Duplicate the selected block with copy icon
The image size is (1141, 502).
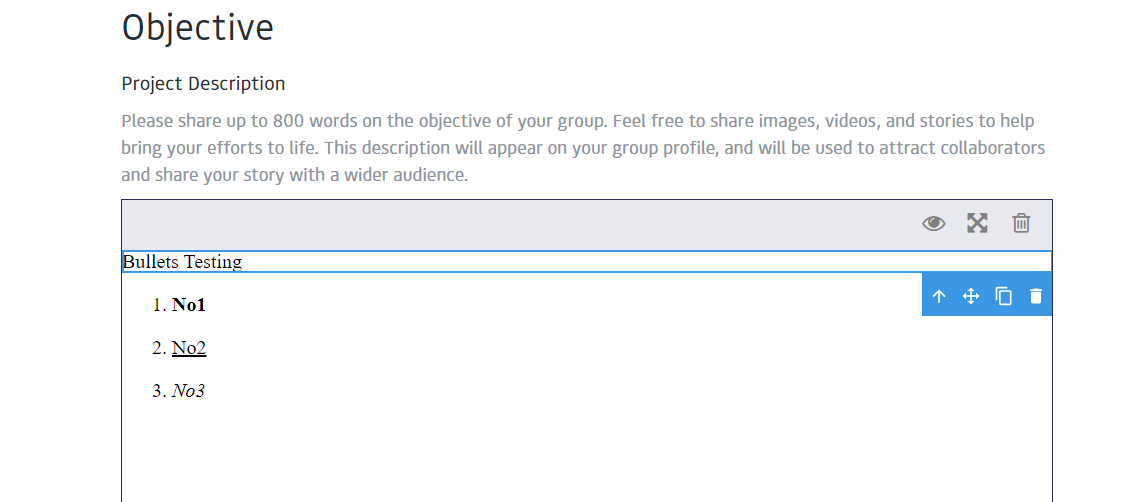(1003, 296)
